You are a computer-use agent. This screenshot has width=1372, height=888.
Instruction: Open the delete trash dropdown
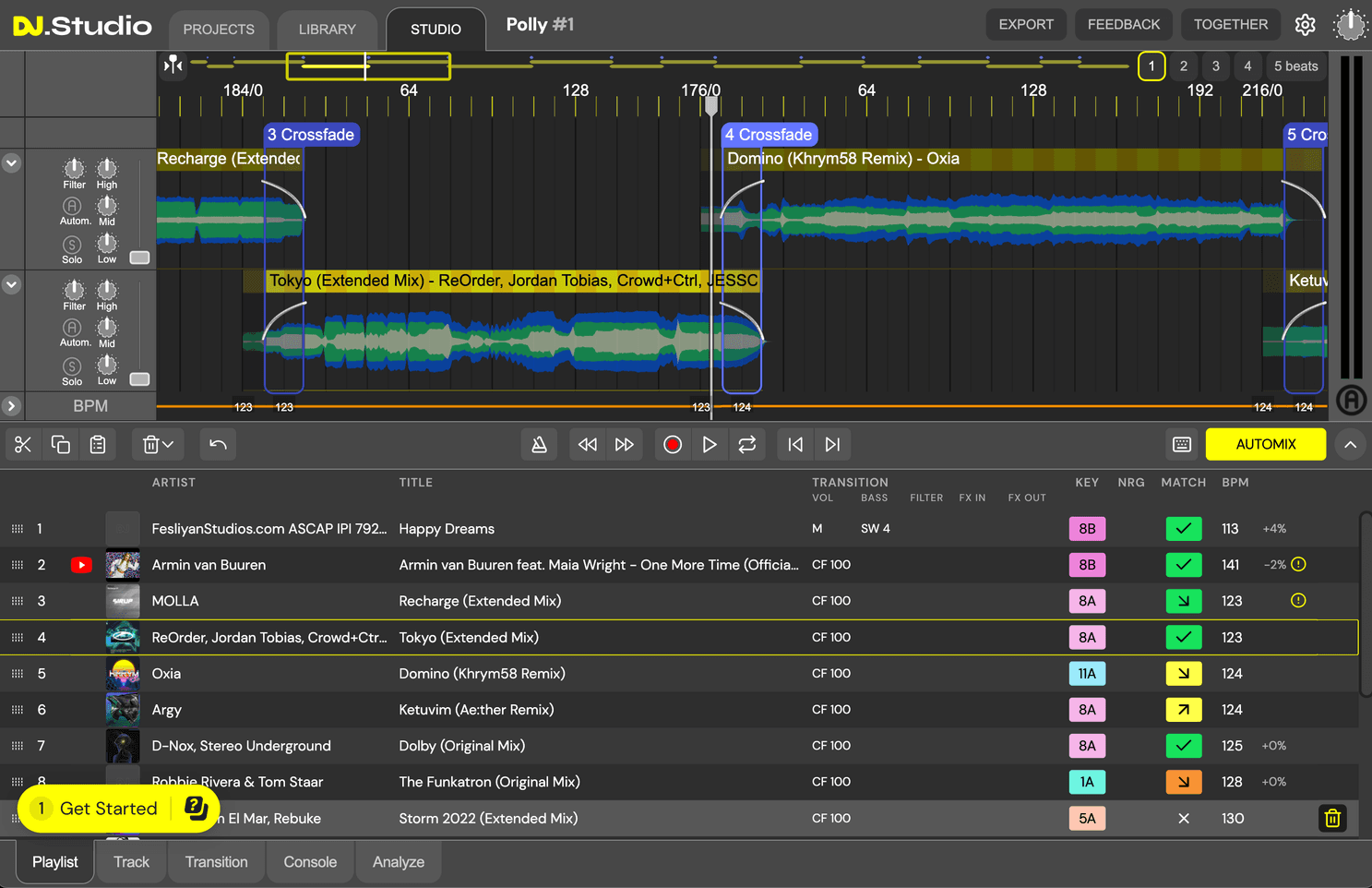click(x=158, y=445)
